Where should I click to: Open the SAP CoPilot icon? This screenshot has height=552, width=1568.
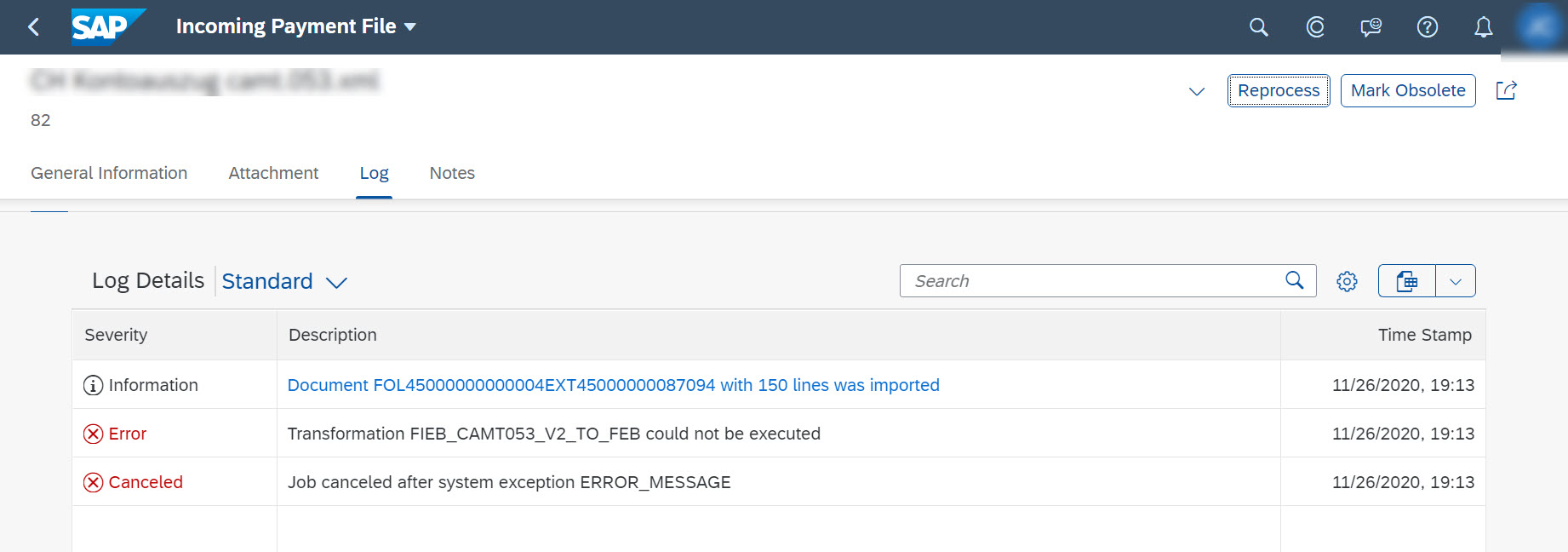pos(1315,27)
